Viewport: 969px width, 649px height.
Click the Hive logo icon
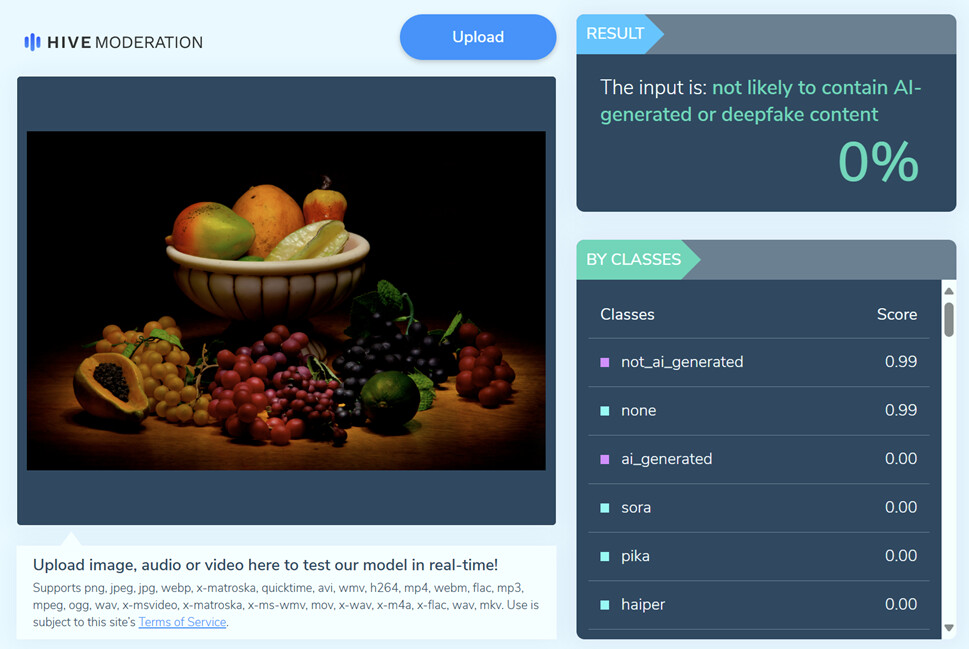point(32,42)
